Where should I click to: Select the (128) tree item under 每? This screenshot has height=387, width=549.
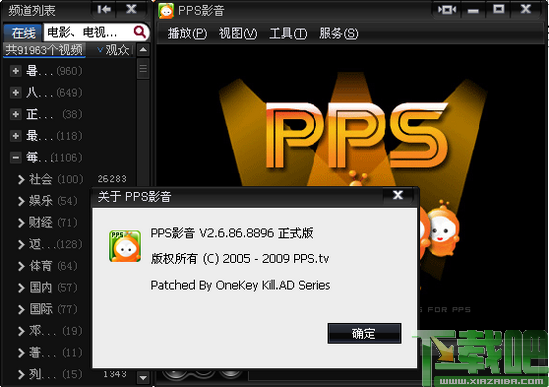[x=55, y=244]
